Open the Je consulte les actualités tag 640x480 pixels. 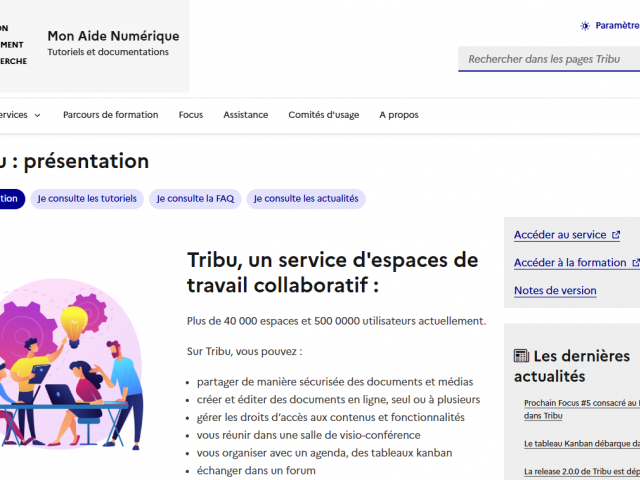306,199
